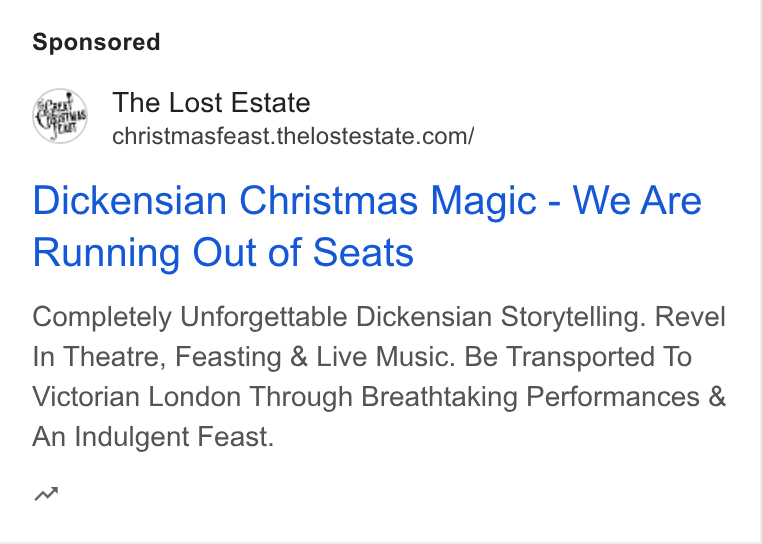The height and width of the screenshot is (544, 762).
Task: Click the word "Dickensian" in the blue headline
Action: pyautogui.click(x=130, y=200)
